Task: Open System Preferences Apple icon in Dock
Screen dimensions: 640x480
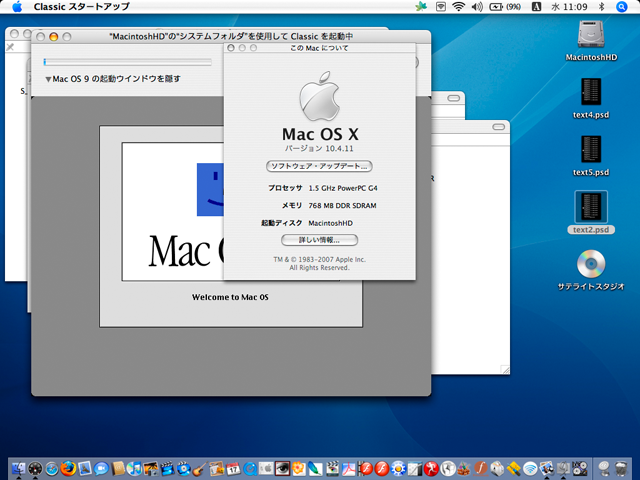Action: [x=266, y=469]
